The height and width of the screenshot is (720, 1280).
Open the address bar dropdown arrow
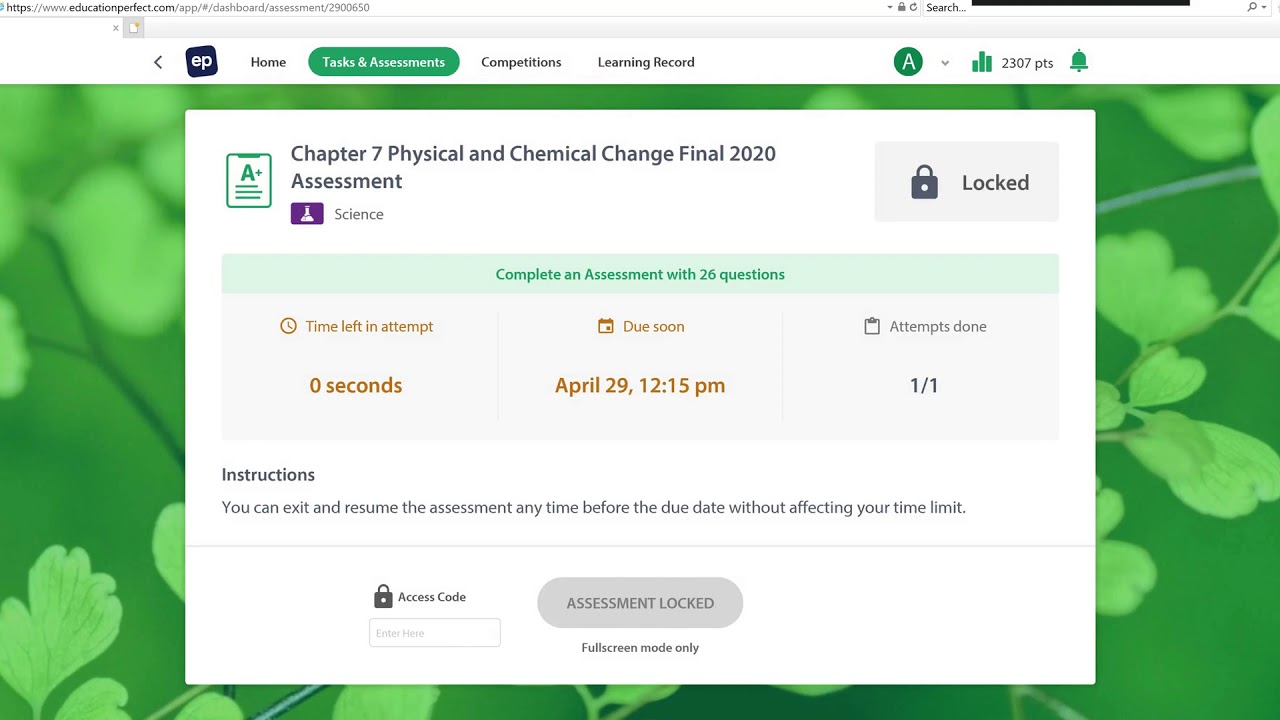coord(890,7)
